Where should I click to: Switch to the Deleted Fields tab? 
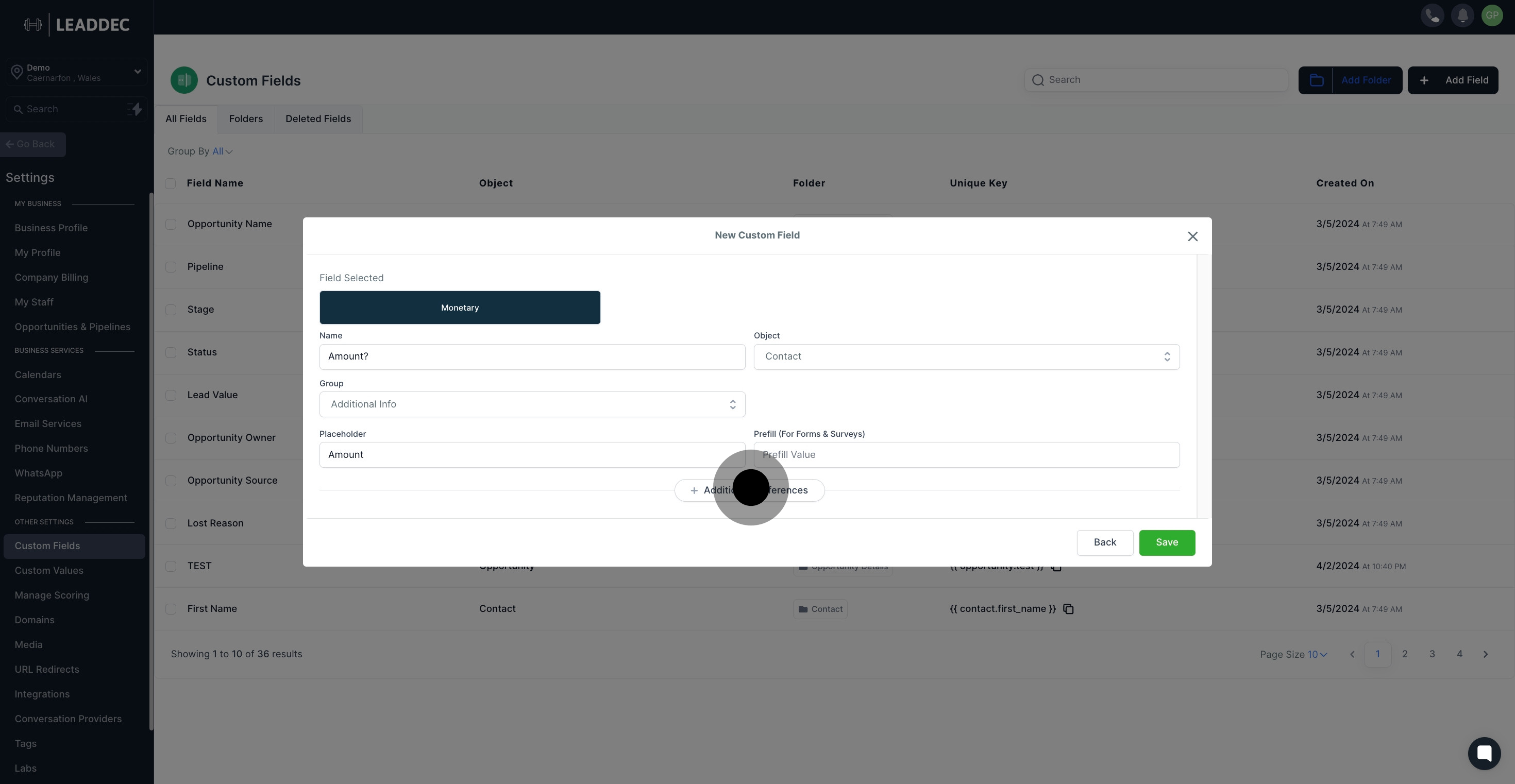tap(318, 118)
